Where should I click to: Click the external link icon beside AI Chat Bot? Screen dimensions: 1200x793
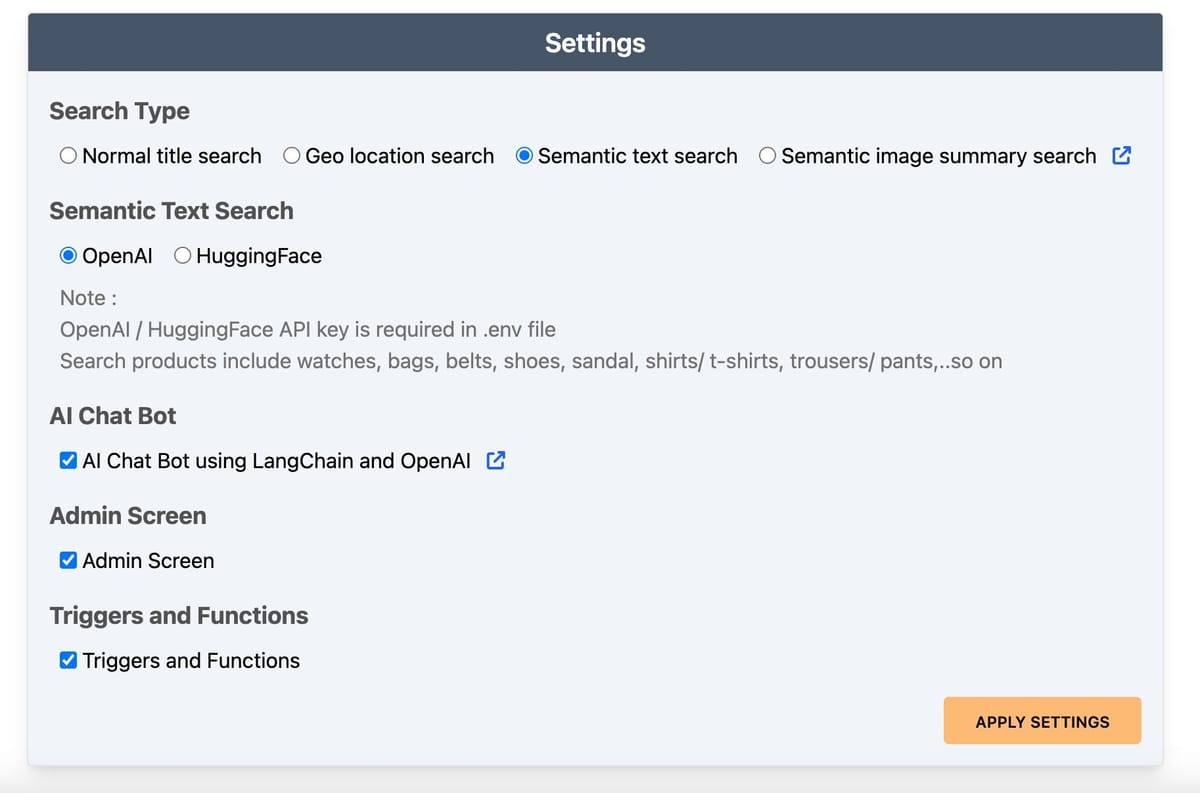tap(495, 460)
